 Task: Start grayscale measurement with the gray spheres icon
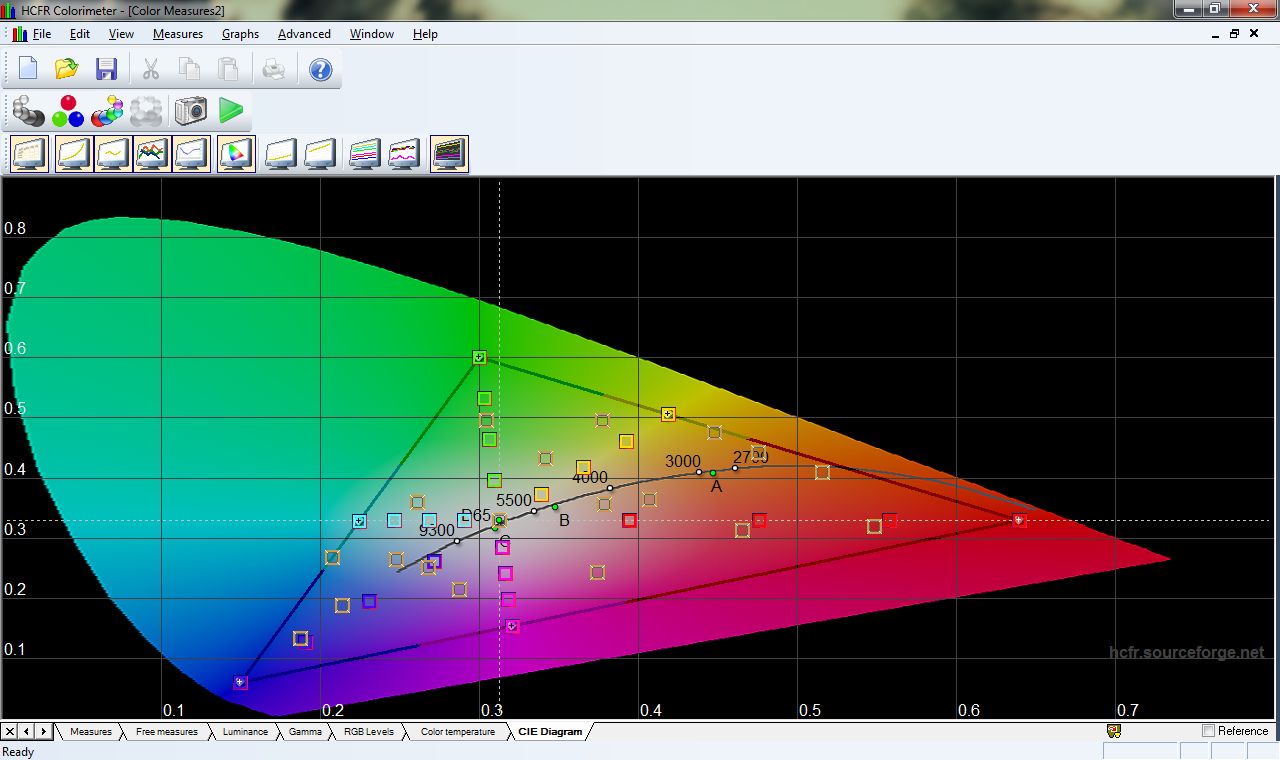coord(27,110)
